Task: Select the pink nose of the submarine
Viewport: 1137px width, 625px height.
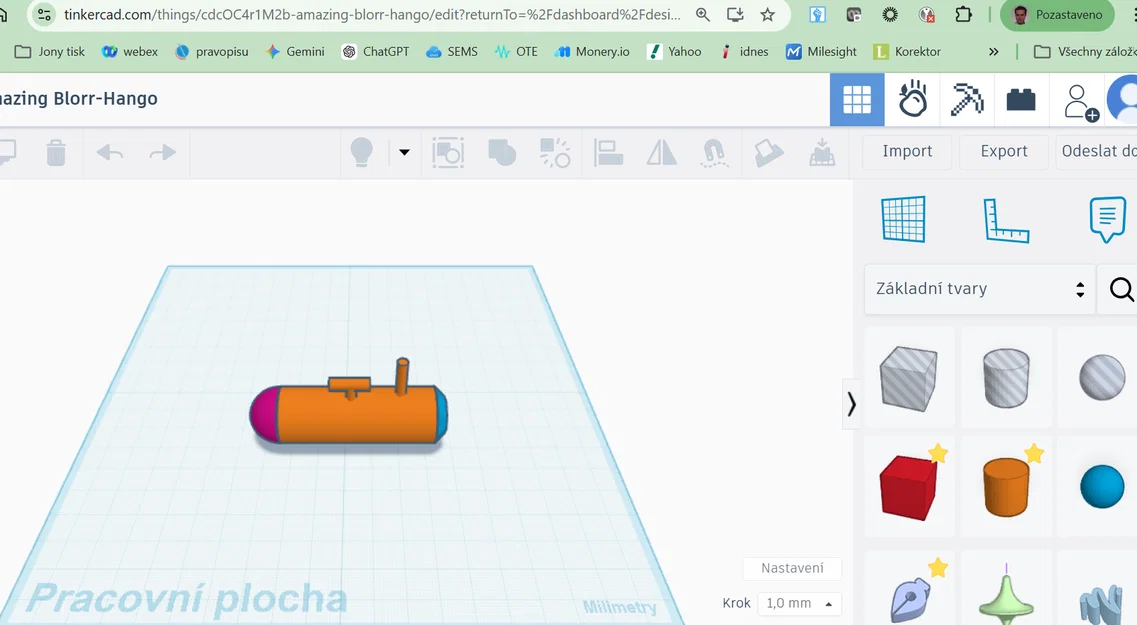Action: (x=265, y=414)
